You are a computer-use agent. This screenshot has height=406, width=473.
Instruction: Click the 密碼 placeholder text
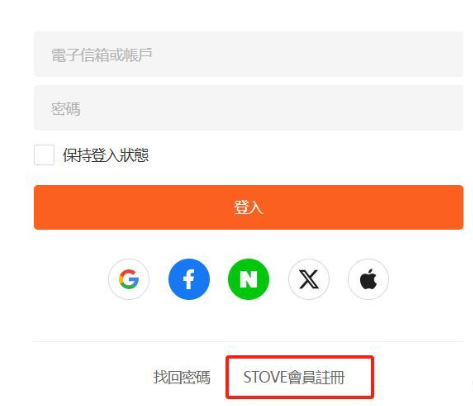tap(65, 109)
